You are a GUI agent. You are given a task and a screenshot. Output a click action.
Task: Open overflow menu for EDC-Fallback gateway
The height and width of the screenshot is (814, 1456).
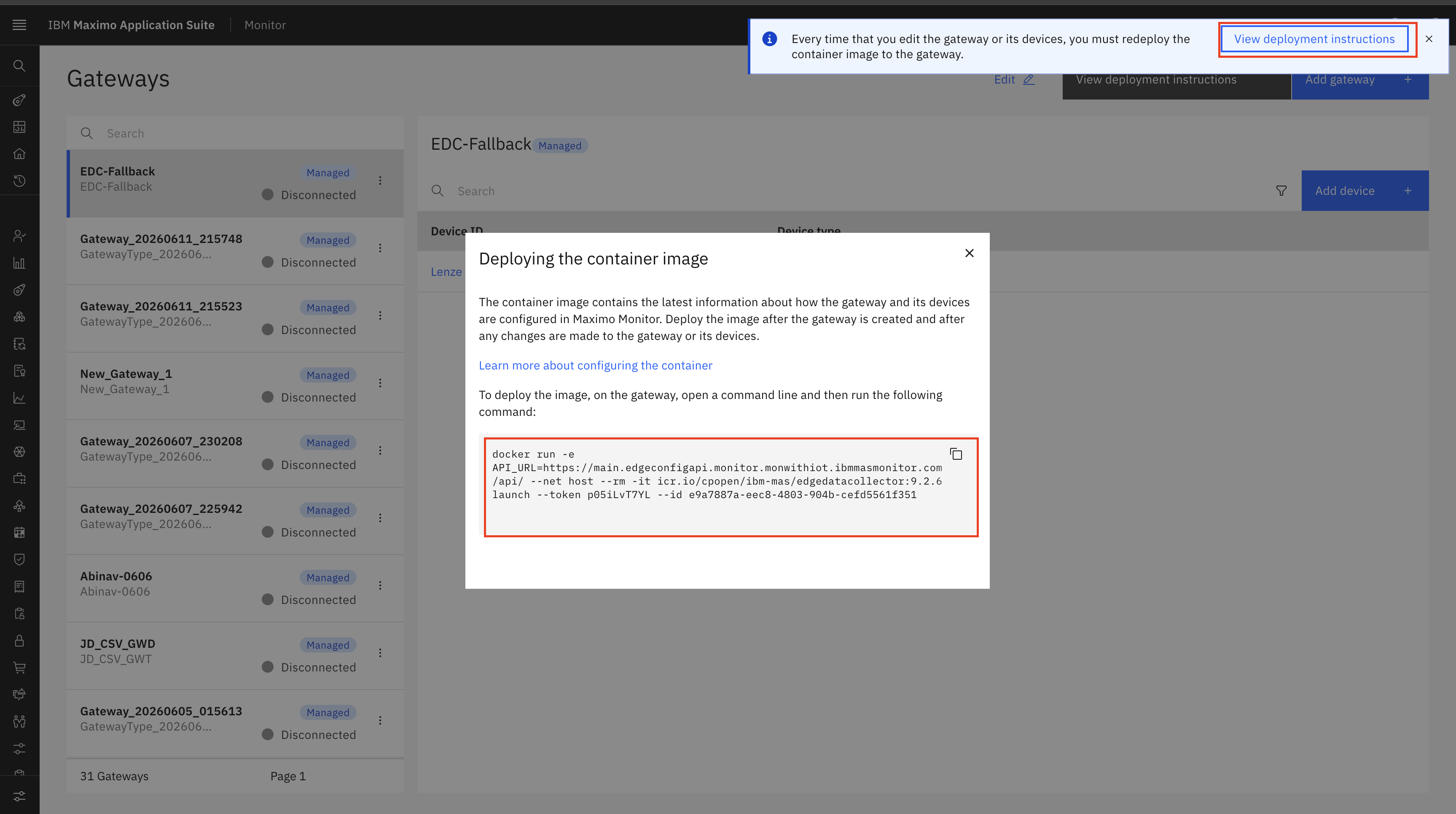(x=380, y=181)
